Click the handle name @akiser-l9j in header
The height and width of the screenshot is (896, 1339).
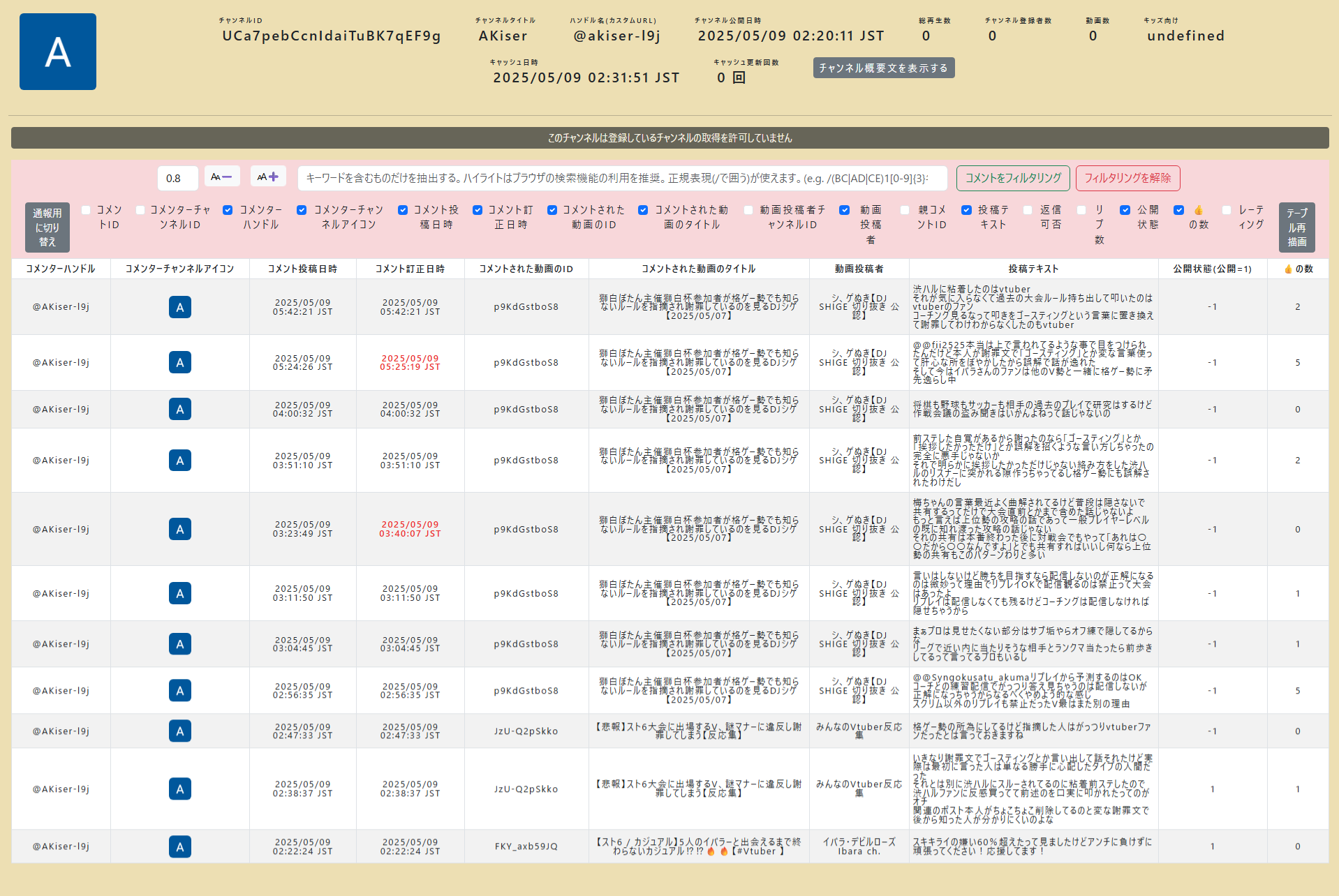(x=616, y=36)
